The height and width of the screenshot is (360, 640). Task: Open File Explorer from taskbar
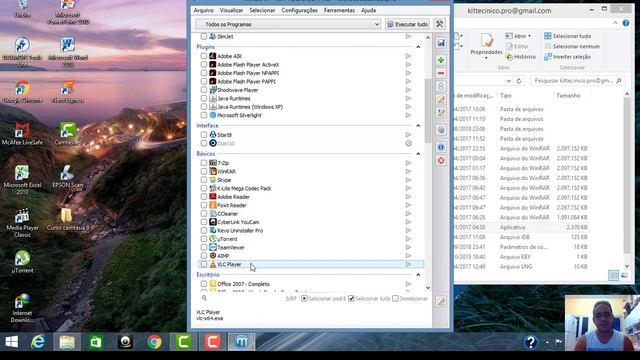[67, 342]
